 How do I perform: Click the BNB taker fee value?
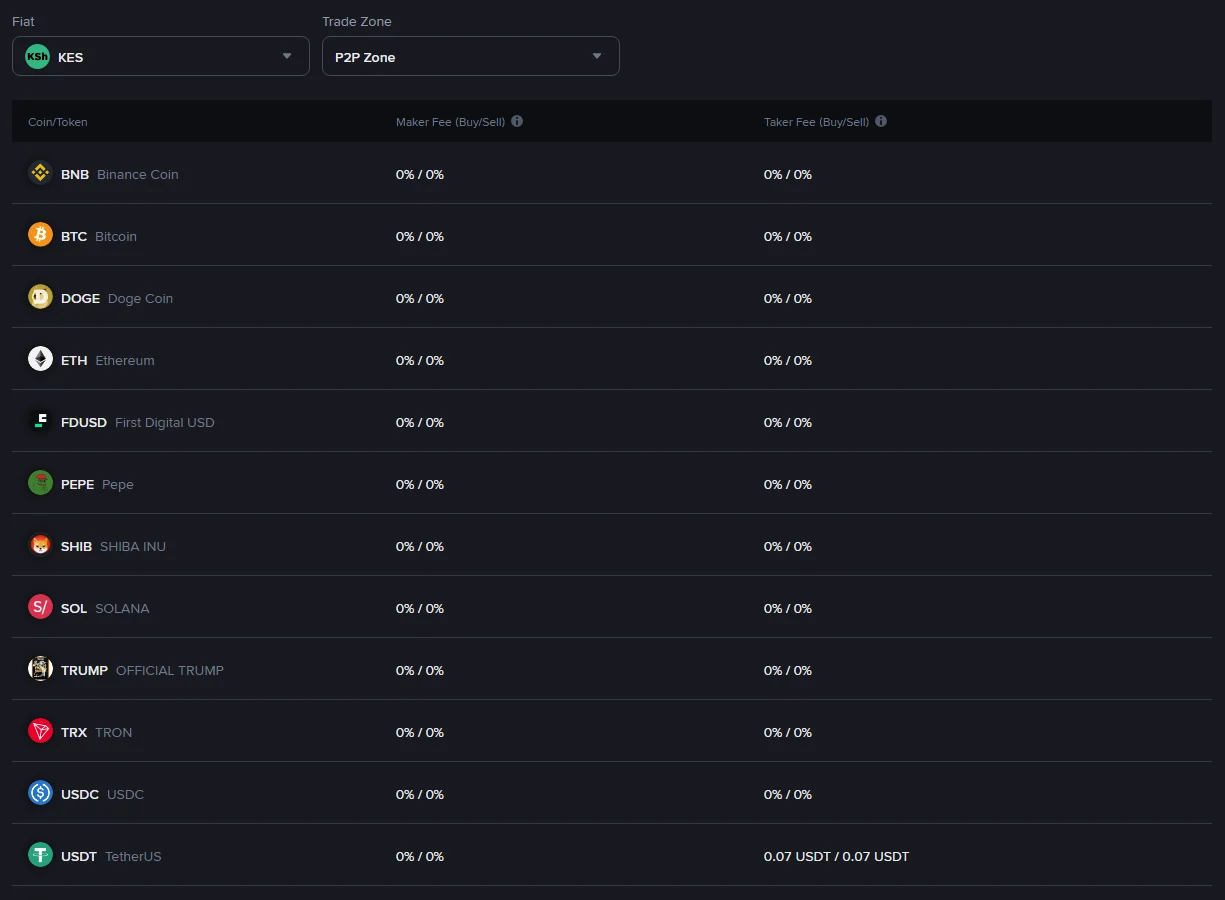(788, 174)
